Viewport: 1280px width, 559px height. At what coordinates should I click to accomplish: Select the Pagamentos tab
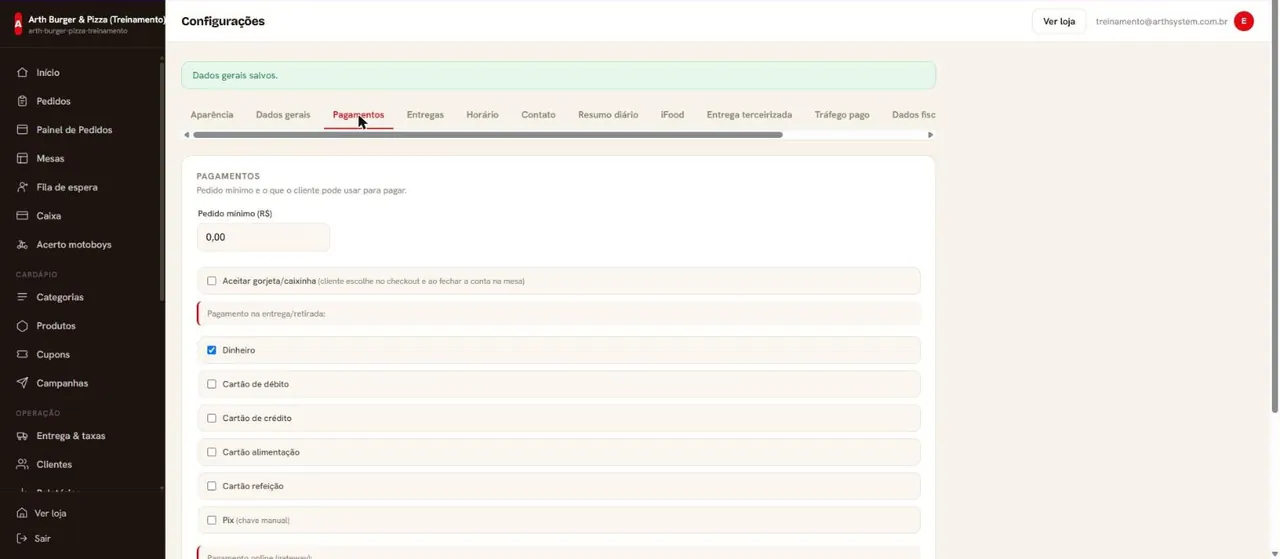[358, 115]
